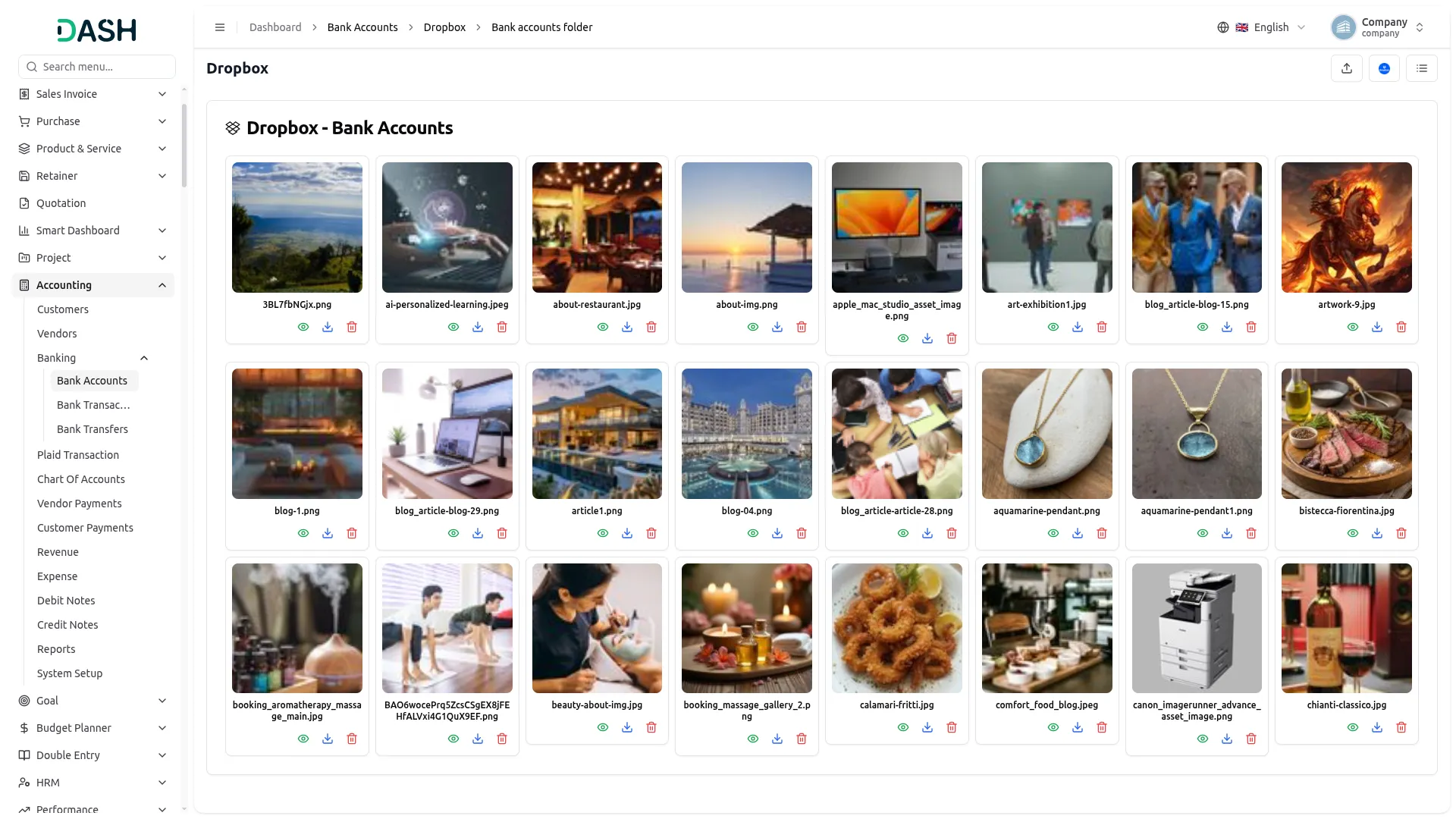1456x819 pixels.
Task: Go to Chart Of Accounts
Action: tap(81, 479)
